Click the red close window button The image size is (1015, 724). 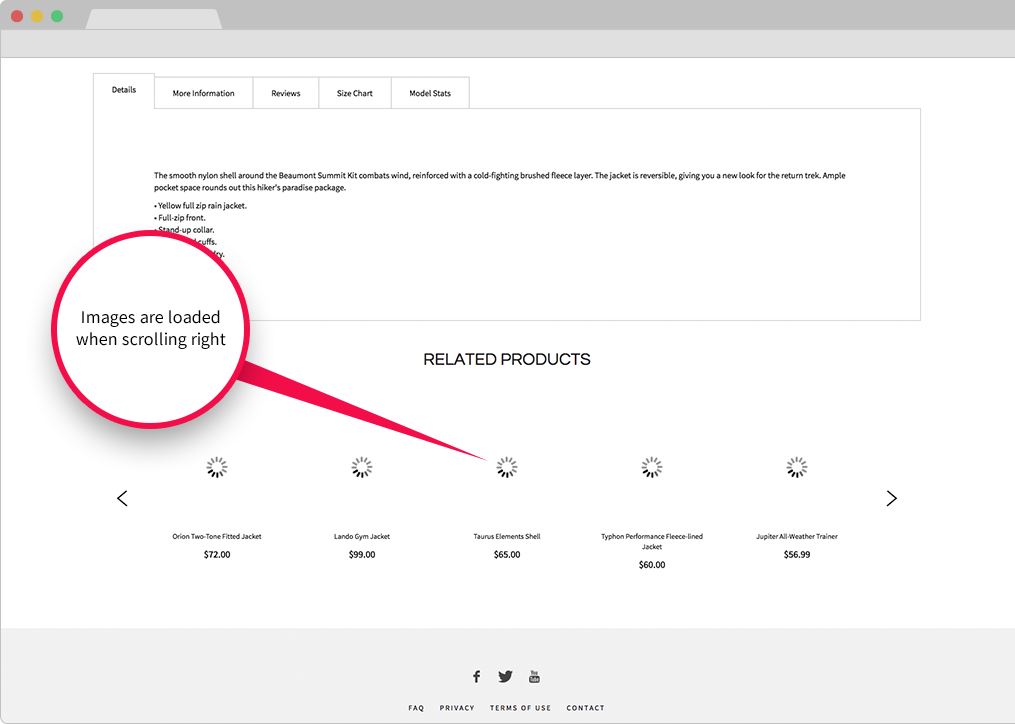tap(17, 16)
